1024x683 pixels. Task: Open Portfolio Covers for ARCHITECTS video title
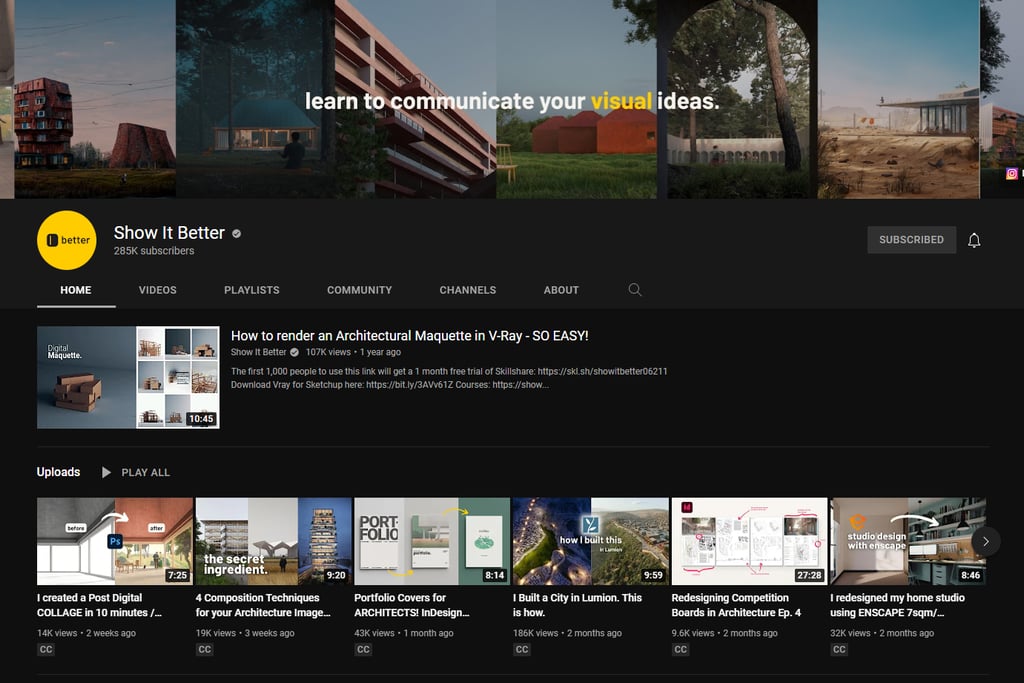(x=411, y=605)
